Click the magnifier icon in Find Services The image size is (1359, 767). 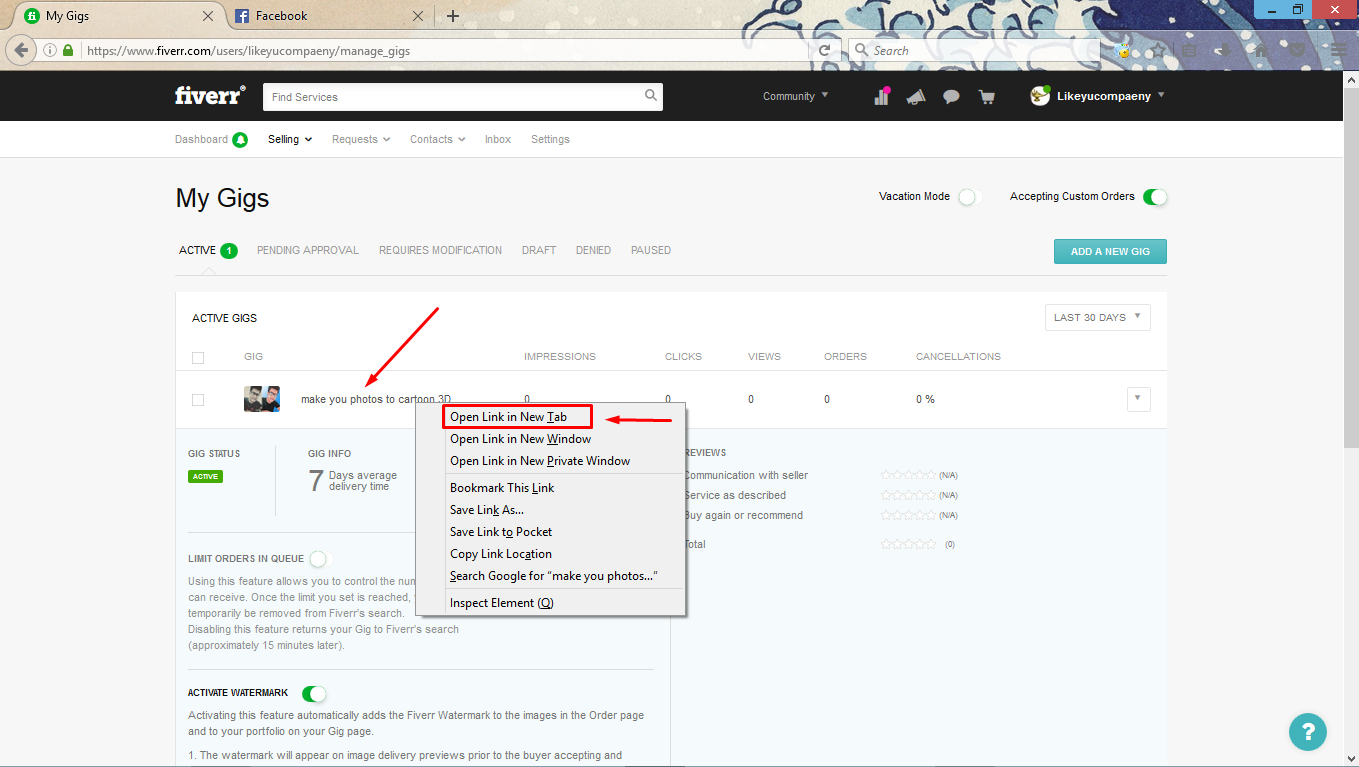[651, 96]
